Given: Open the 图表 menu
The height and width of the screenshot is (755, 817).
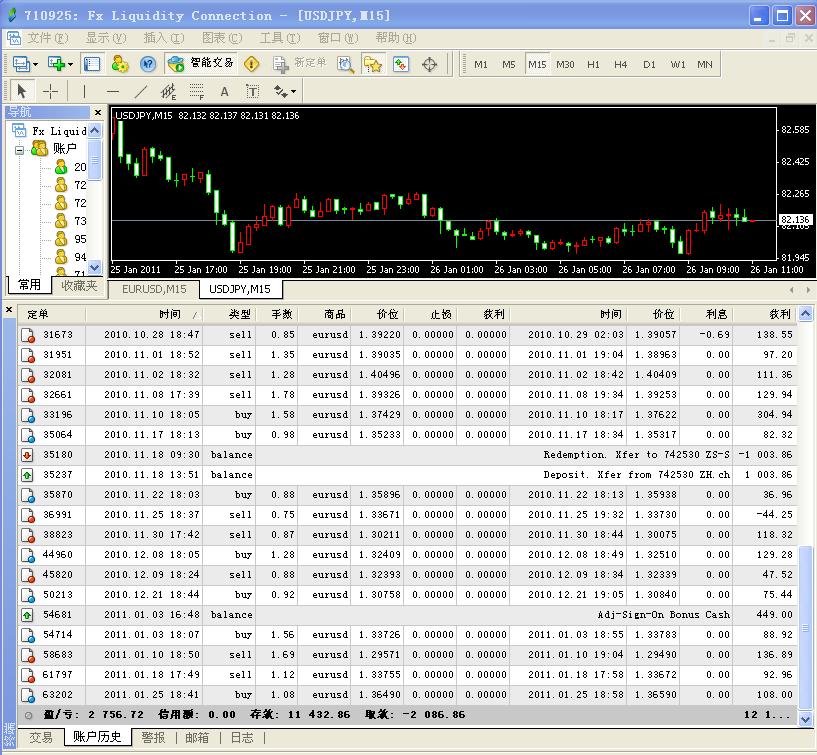Looking at the screenshot, I should point(219,38).
